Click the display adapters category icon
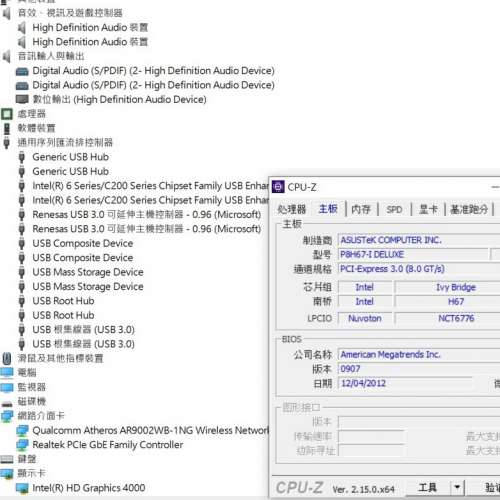The height and width of the screenshot is (500, 500). [x=7, y=473]
